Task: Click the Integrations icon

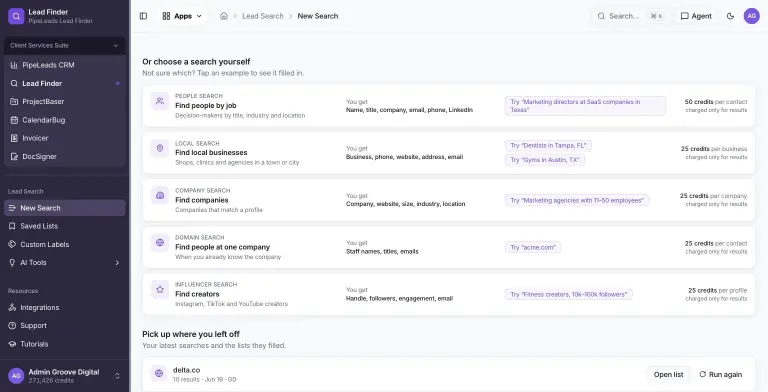Action: tap(12, 307)
